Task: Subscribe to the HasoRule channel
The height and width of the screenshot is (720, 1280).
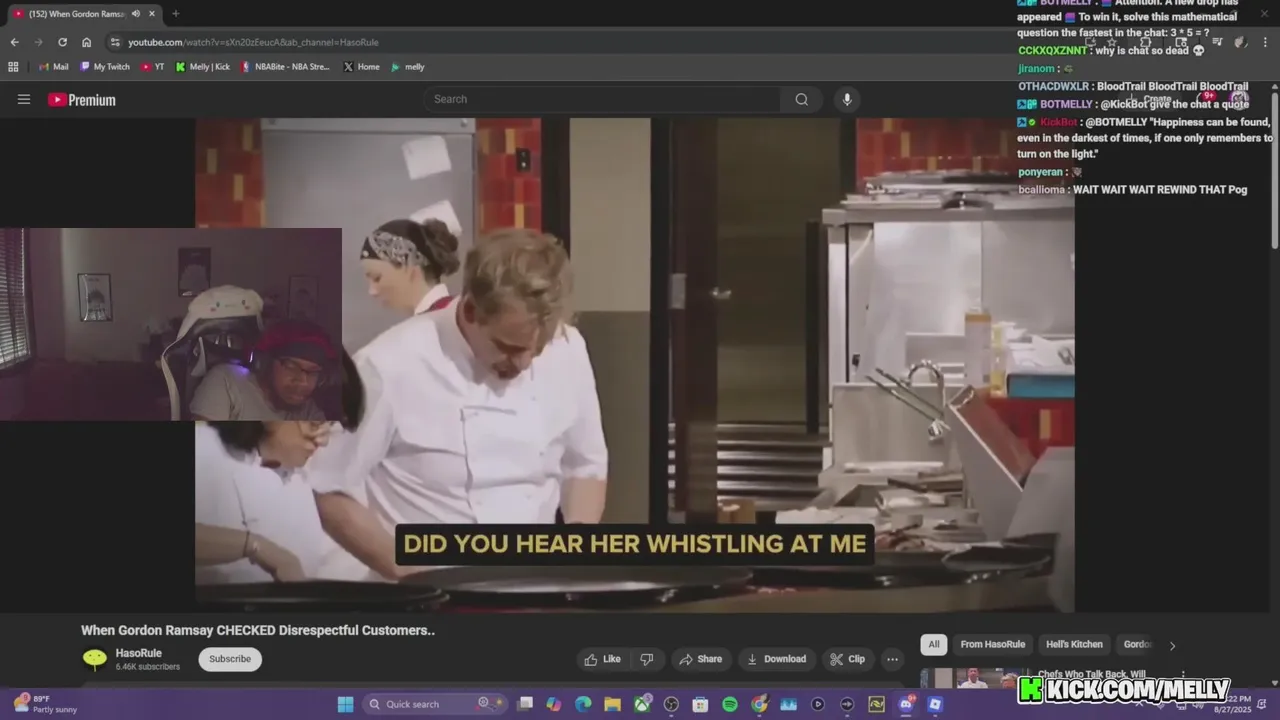Action: click(230, 659)
